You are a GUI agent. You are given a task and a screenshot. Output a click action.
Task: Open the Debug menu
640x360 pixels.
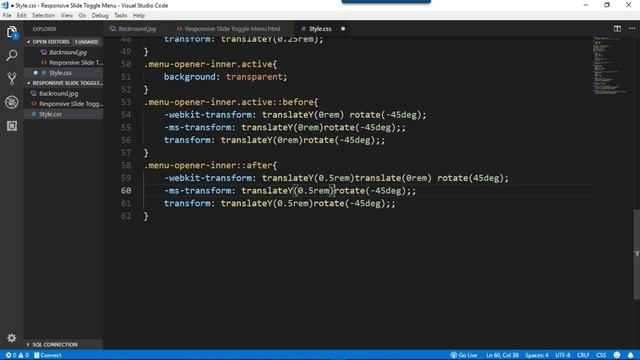coord(100,16)
